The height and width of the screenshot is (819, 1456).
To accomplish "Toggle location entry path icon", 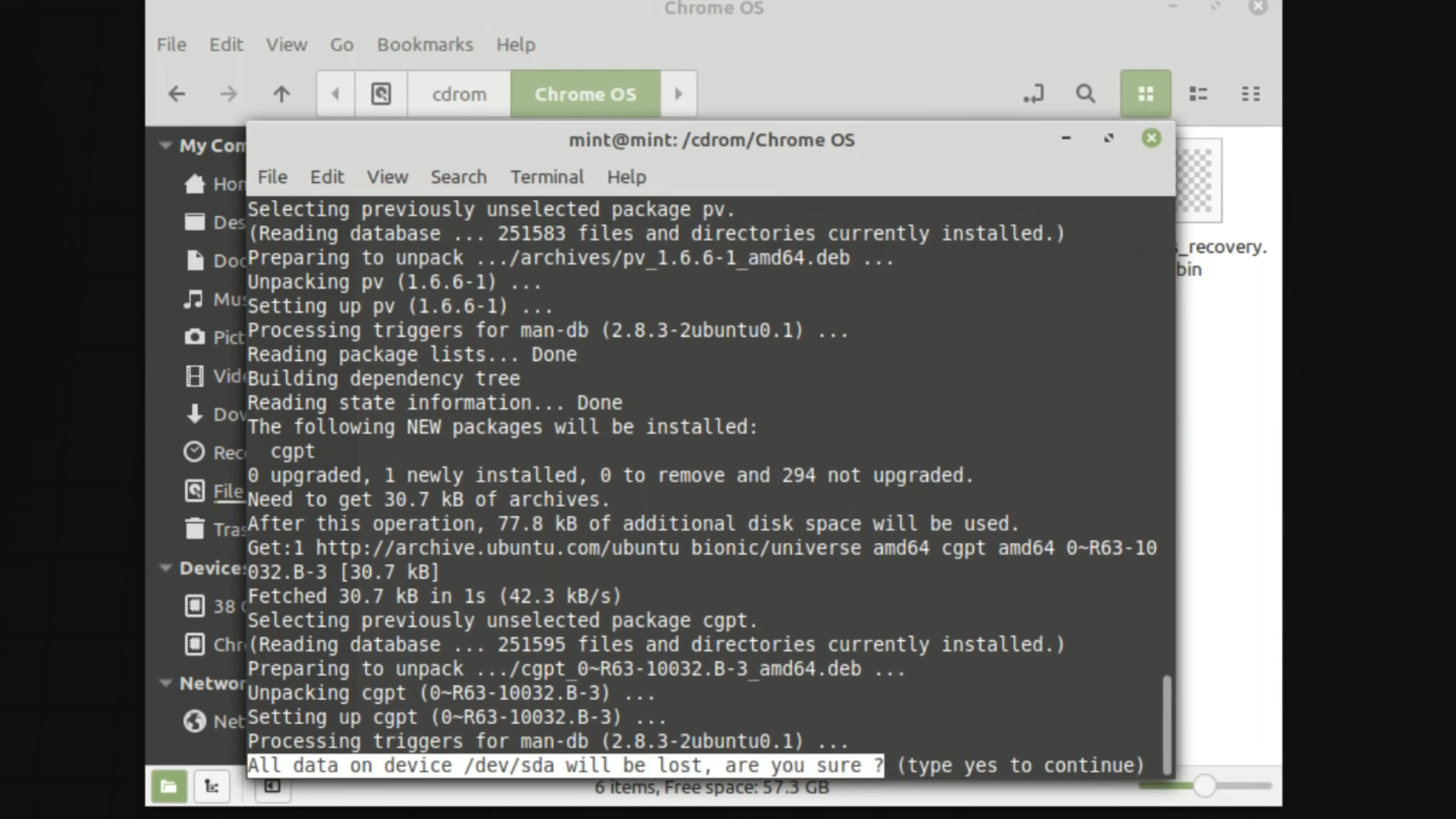I will click(x=1034, y=94).
